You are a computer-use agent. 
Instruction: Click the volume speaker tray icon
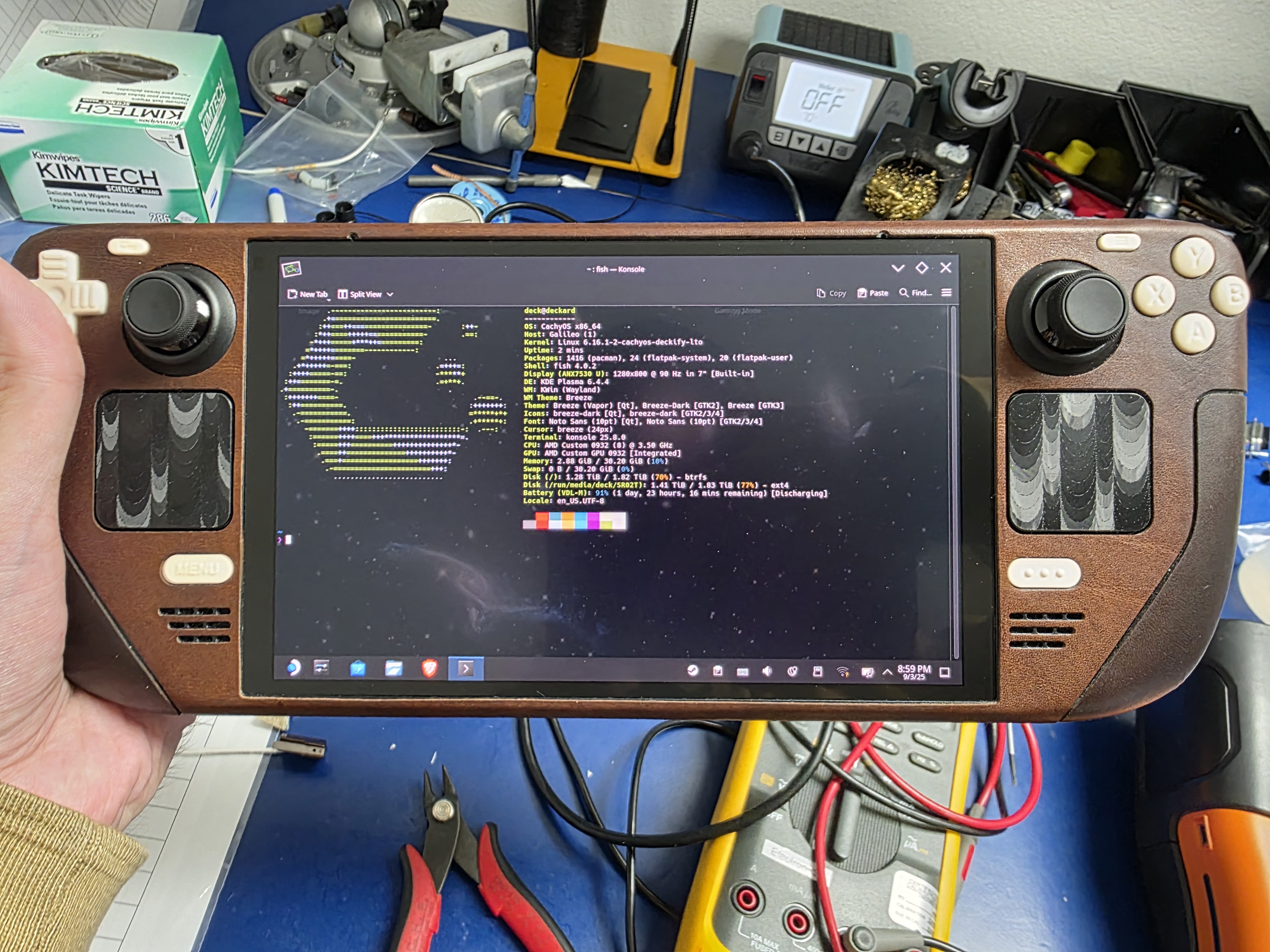click(x=767, y=671)
